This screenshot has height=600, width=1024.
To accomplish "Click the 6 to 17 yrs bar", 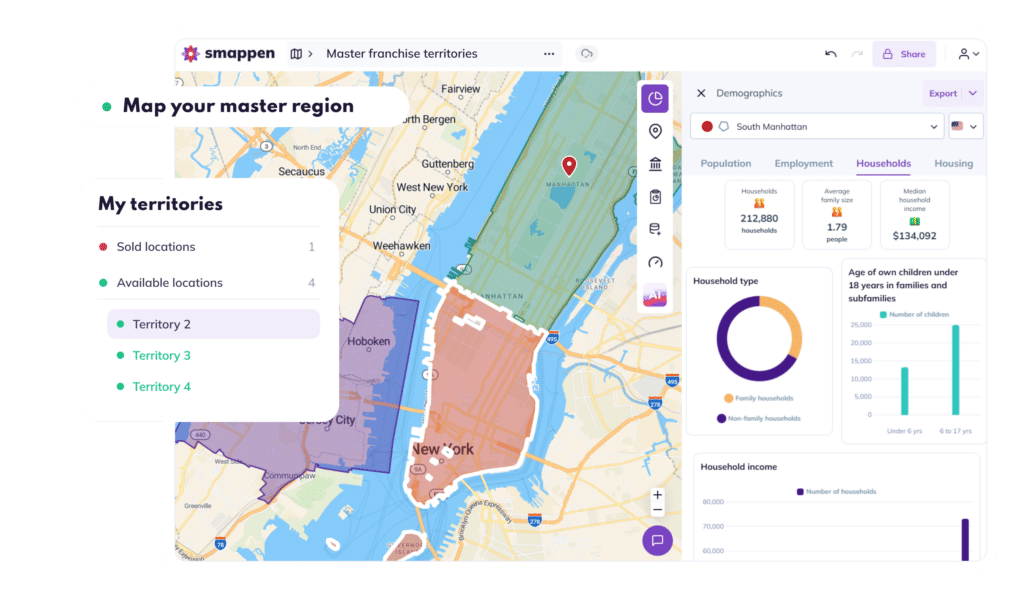I will (955, 370).
